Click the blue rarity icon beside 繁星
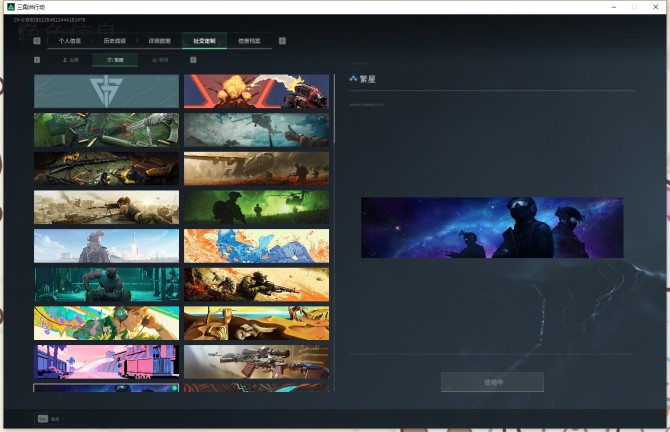 tap(353, 79)
